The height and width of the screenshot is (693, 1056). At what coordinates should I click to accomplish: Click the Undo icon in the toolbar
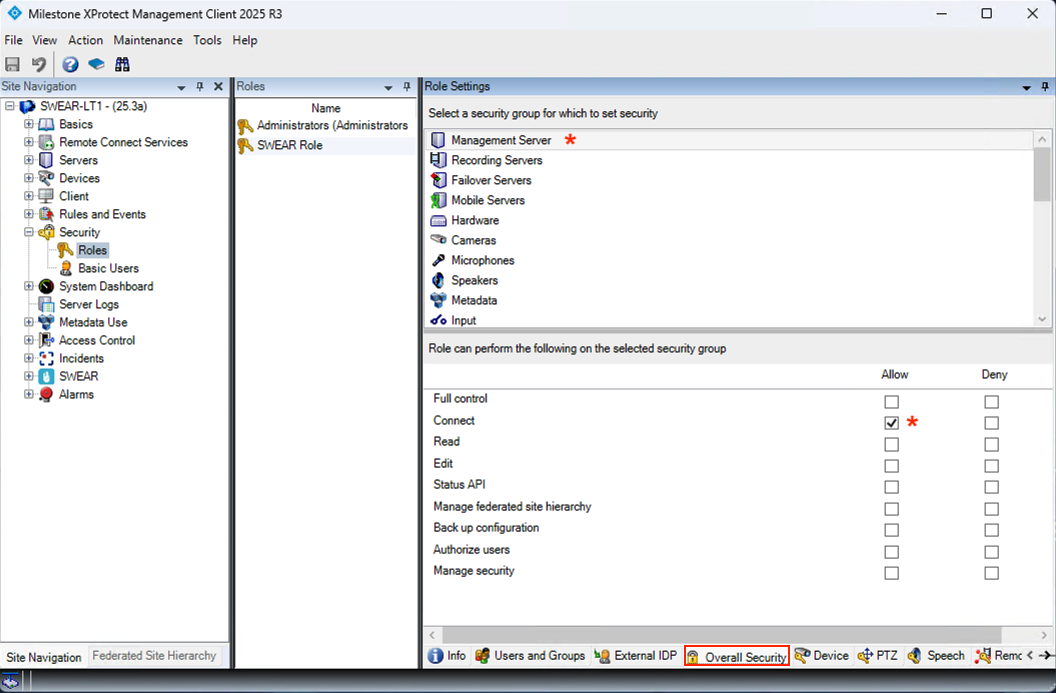[39, 64]
